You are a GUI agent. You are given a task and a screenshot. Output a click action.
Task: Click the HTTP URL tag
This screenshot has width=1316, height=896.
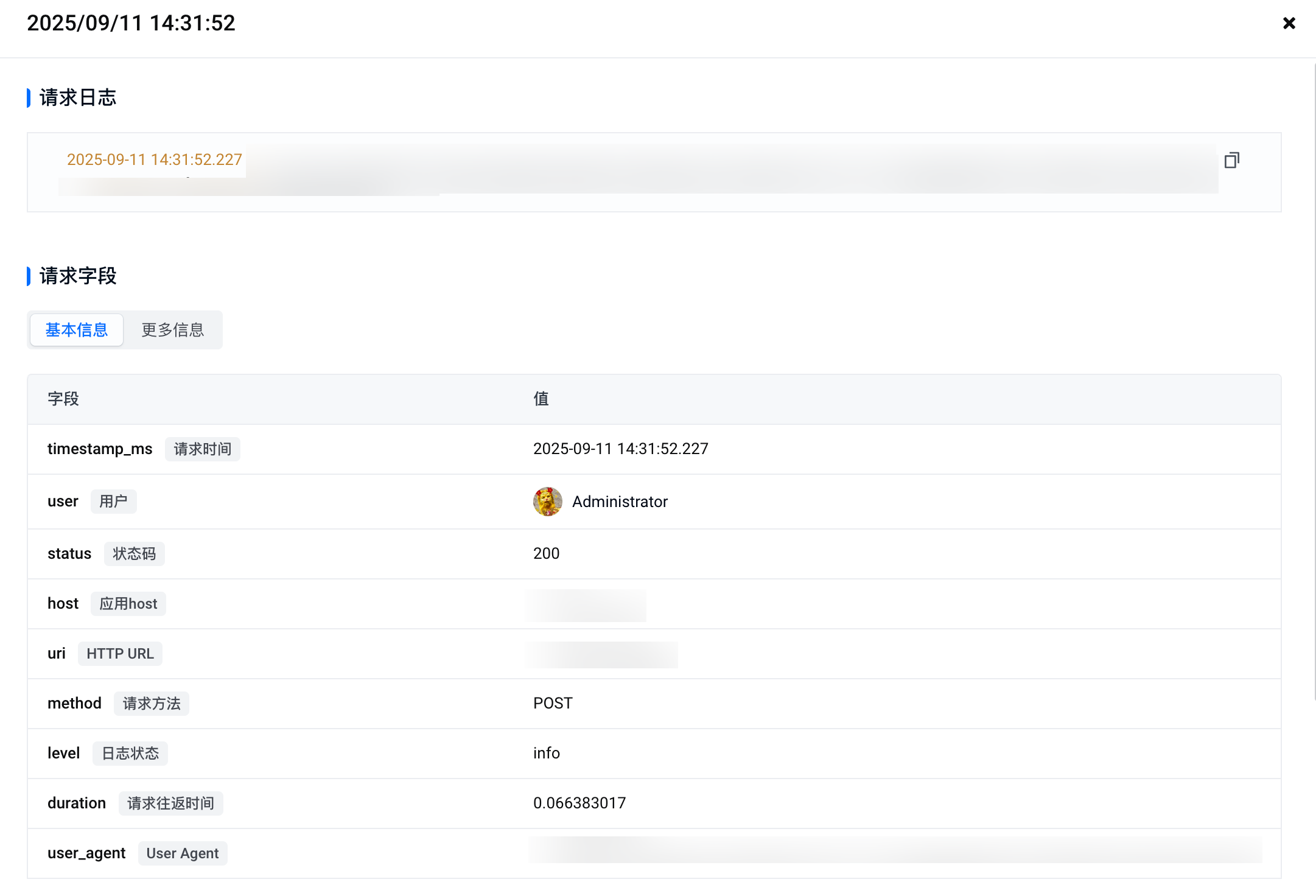(x=120, y=654)
